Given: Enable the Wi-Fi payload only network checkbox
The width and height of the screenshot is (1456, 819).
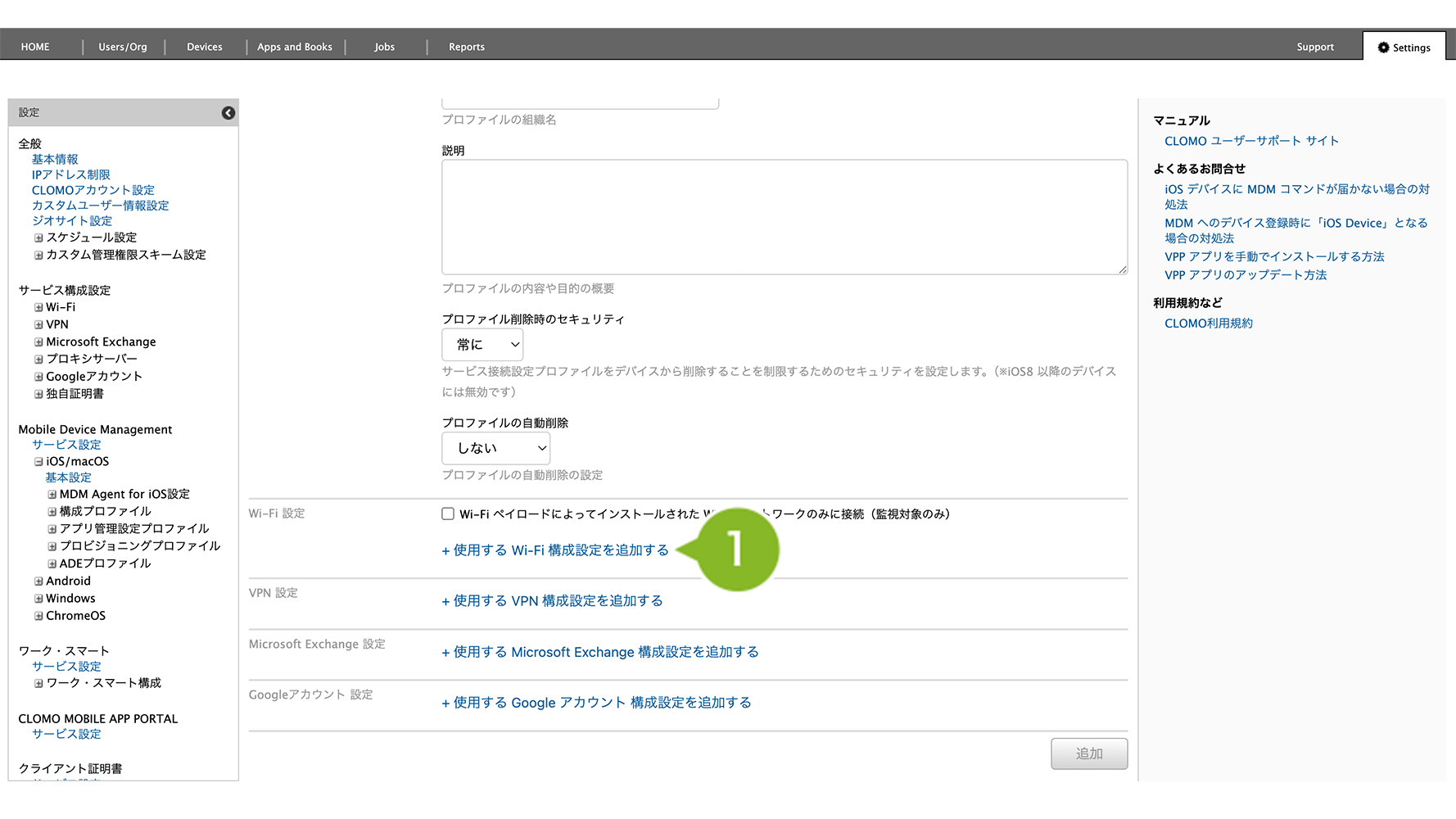Looking at the screenshot, I should (448, 514).
